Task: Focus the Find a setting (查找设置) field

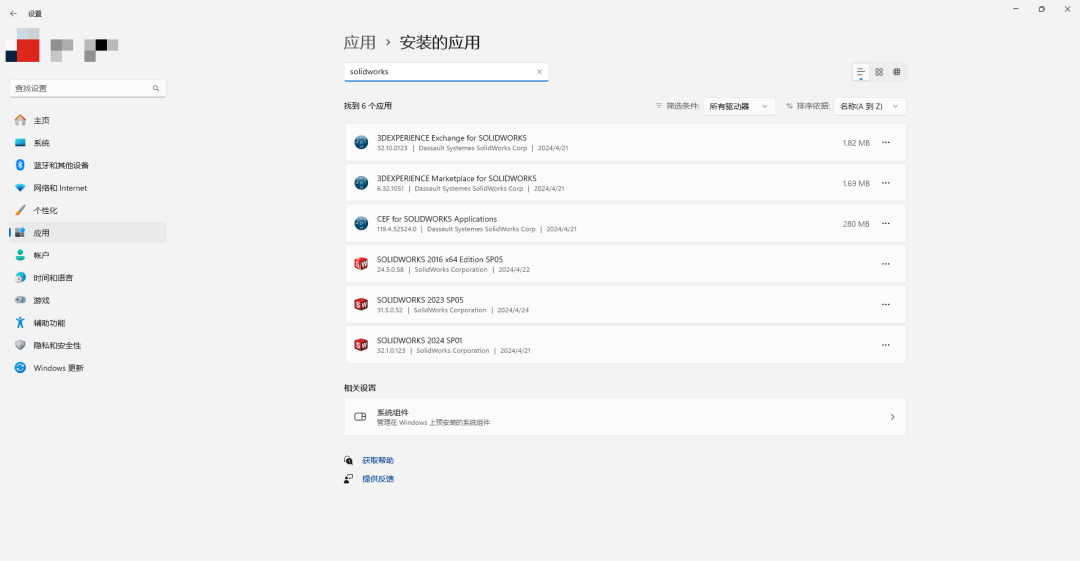Action: [x=87, y=88]
